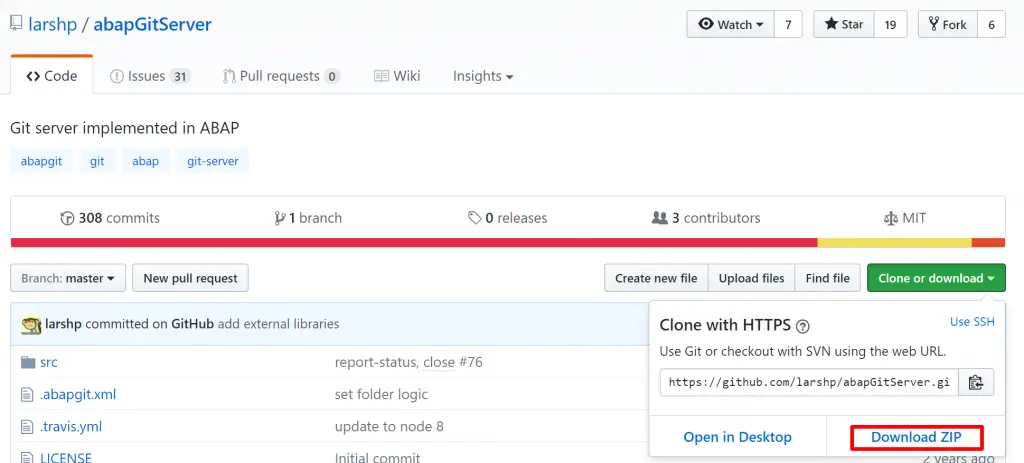Open the update to node 8 commit
The width and height of the screenshot is (1024, 463).
[x=389, y=427]
